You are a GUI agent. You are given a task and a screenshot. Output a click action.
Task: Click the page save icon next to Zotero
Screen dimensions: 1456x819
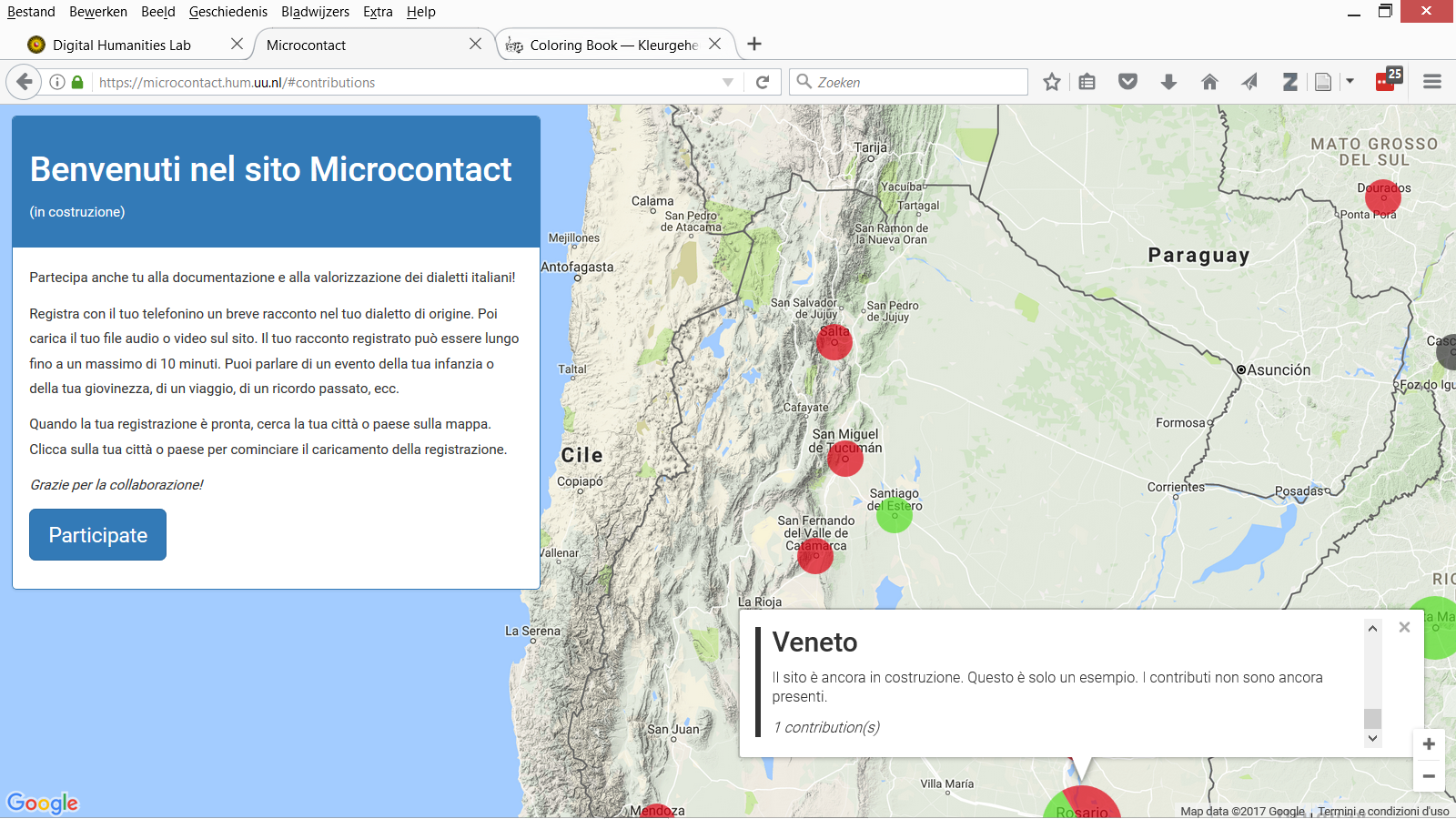click(1323, 82)
